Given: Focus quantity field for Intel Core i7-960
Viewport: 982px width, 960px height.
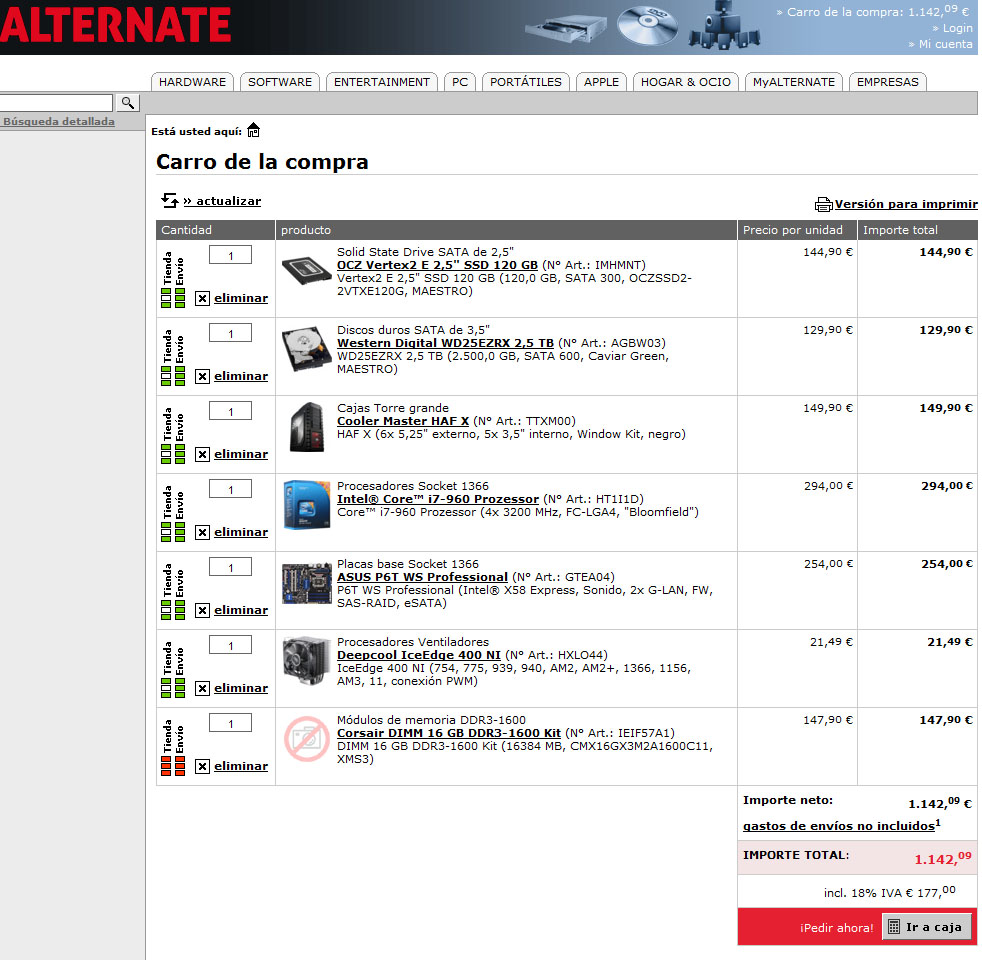Looking at the screenshot, I should (230, 489).
